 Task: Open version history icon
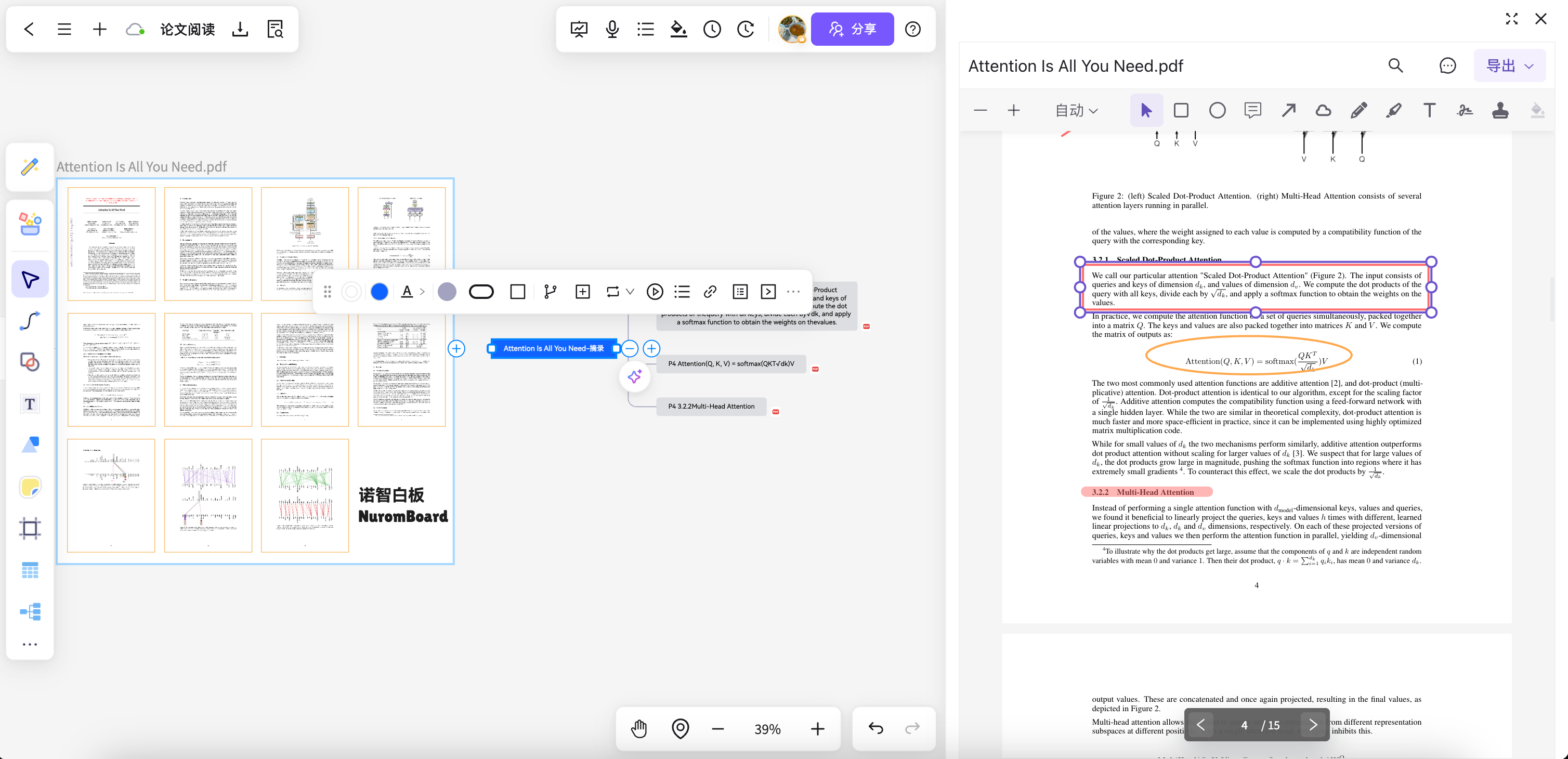746,29
